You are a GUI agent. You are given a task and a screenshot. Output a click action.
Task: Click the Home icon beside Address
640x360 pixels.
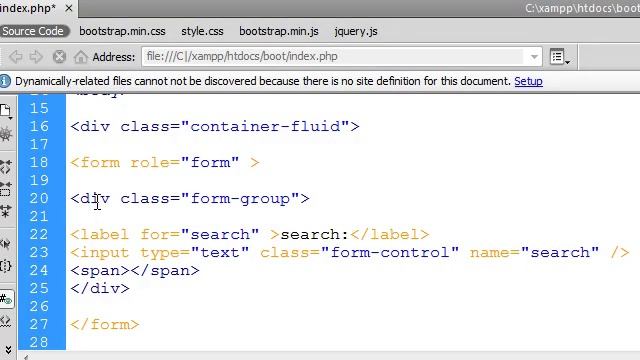click(81, 57)
